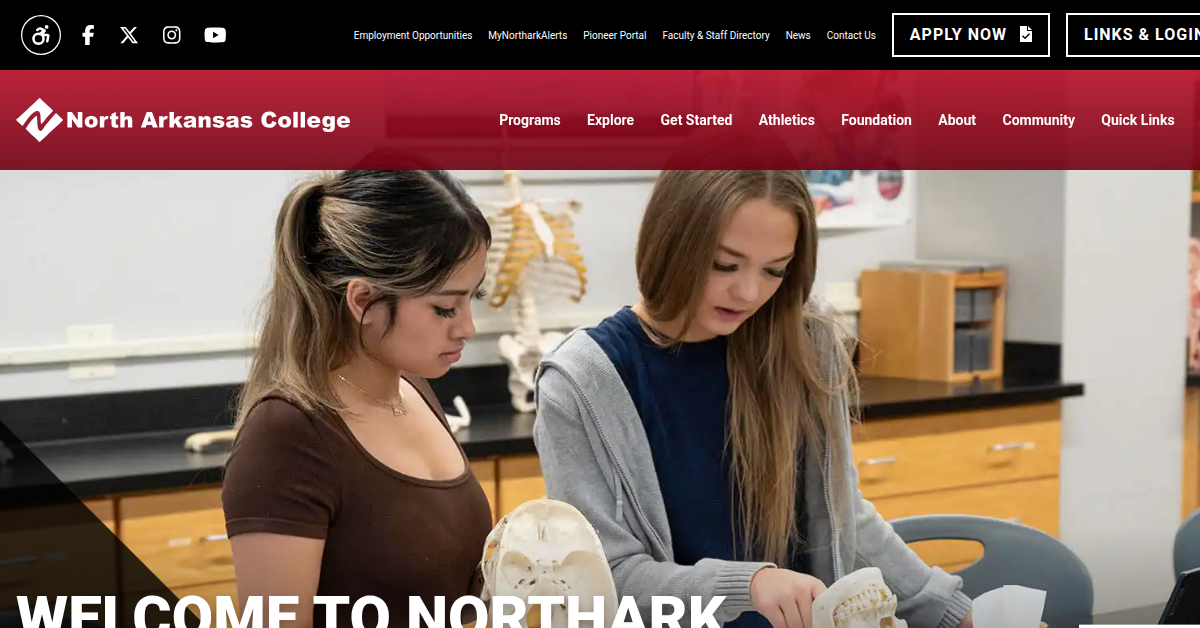Open the YouTube channel icon
Viewport: 1200px width, 628px height.
[215, 35]
